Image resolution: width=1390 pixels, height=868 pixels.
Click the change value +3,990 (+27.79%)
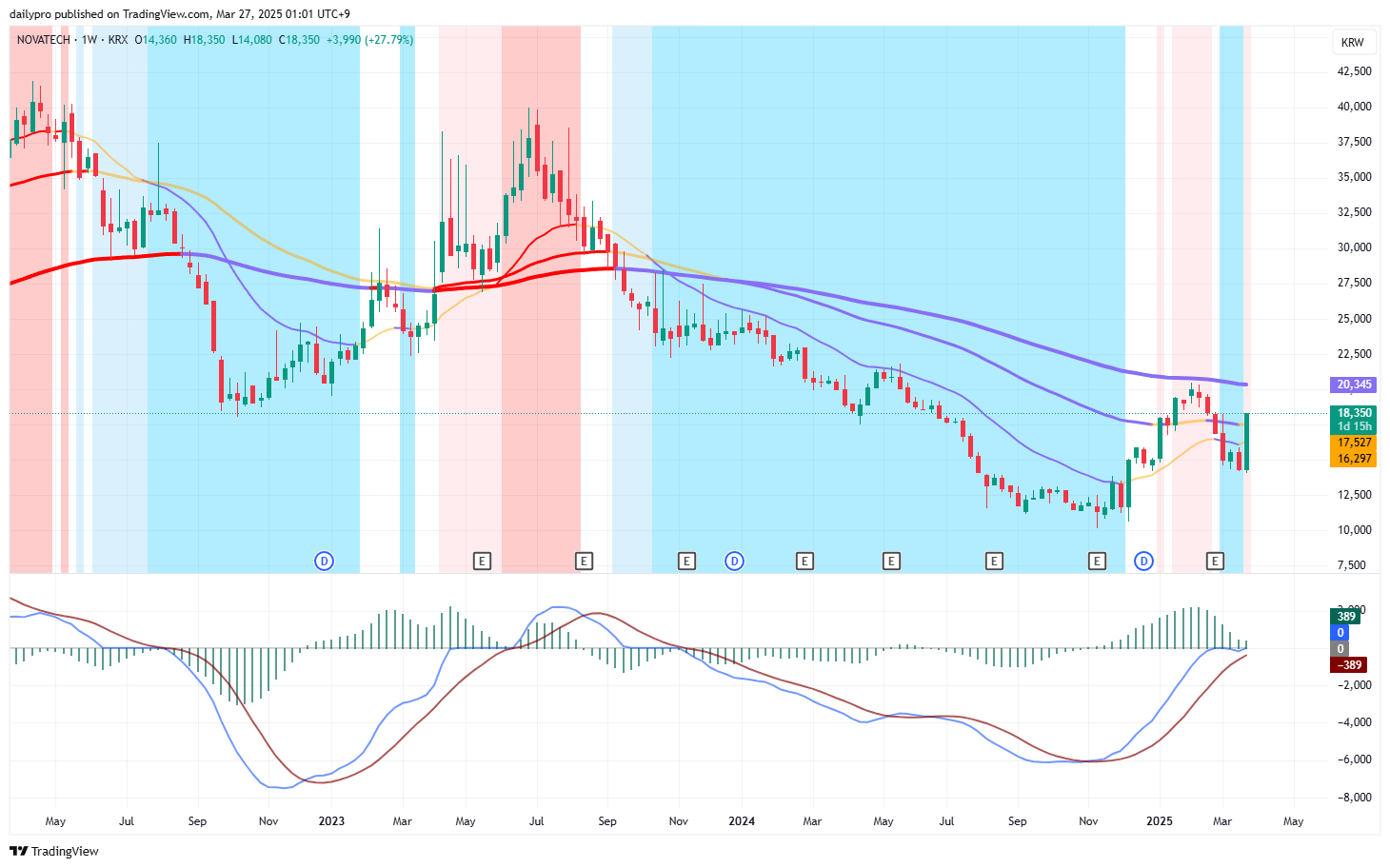(x=369, y=40)
